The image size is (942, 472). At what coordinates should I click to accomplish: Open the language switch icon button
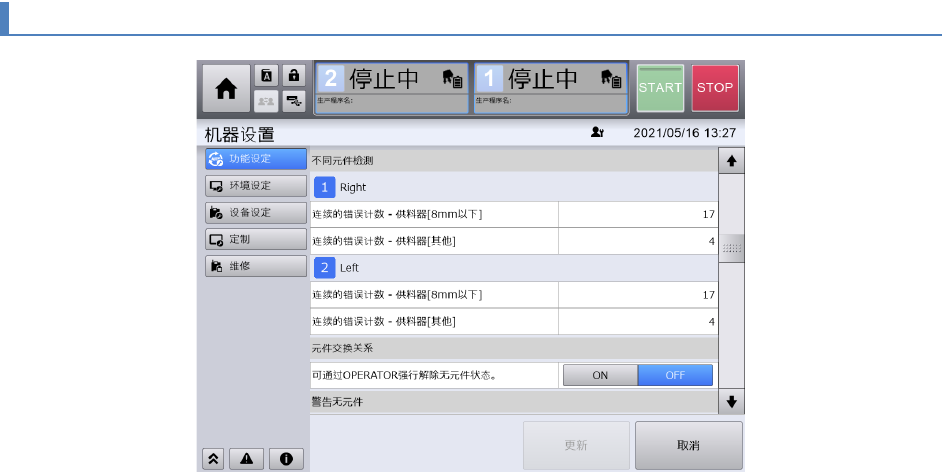[266, 76]
